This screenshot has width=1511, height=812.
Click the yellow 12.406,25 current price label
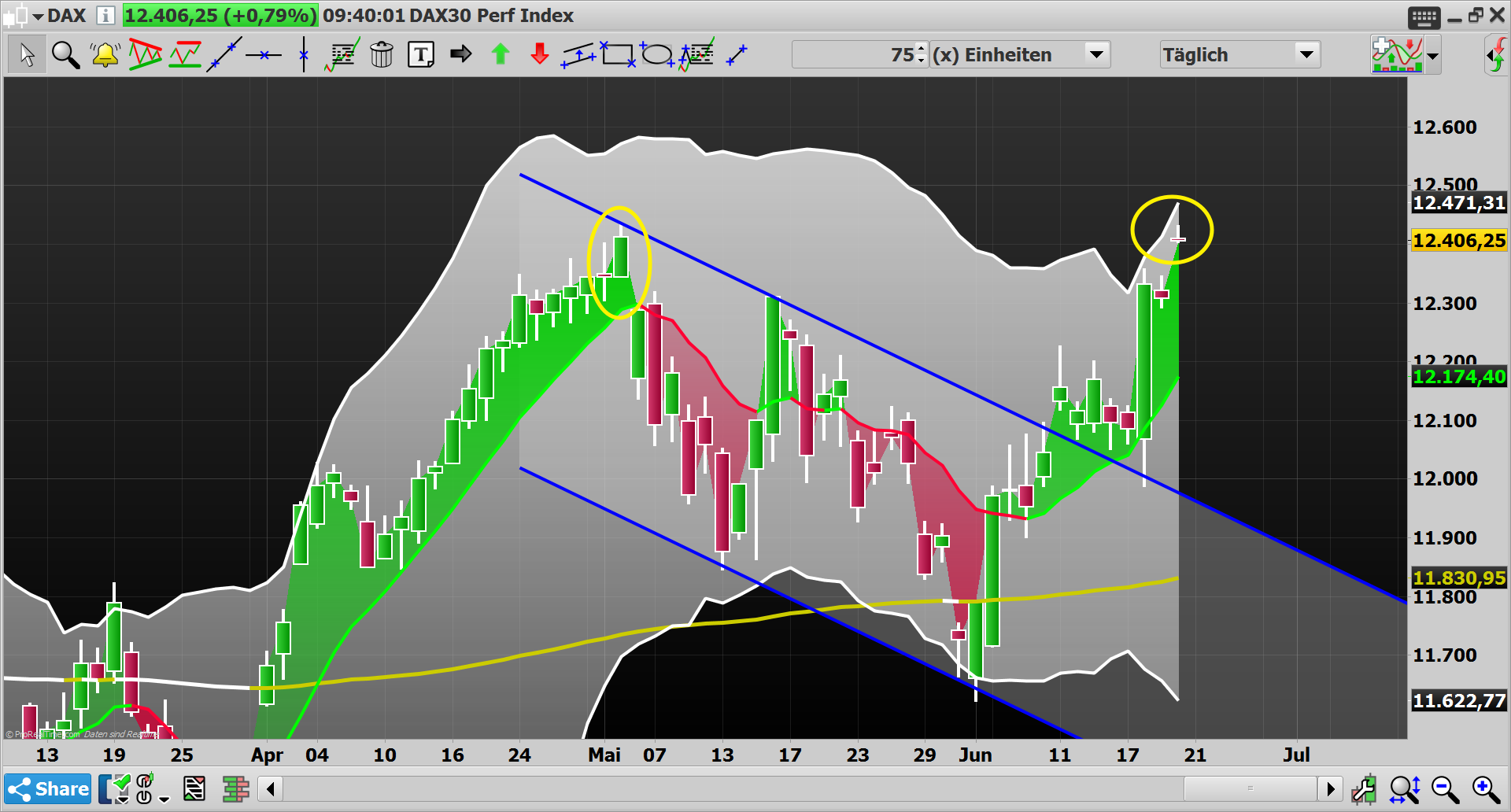tap(1459, 240)
